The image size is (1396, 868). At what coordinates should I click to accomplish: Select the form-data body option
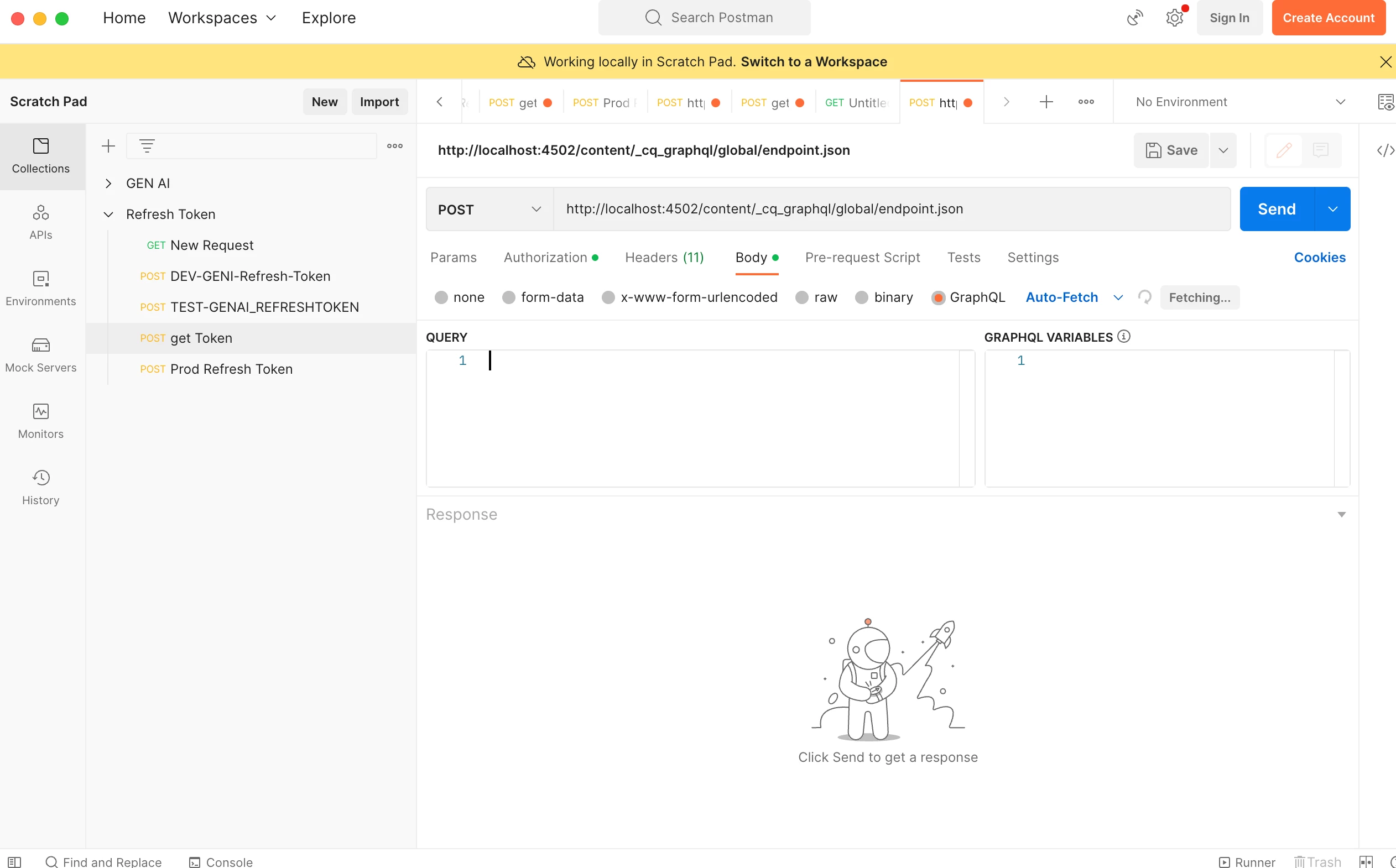(x=509, y=297)
